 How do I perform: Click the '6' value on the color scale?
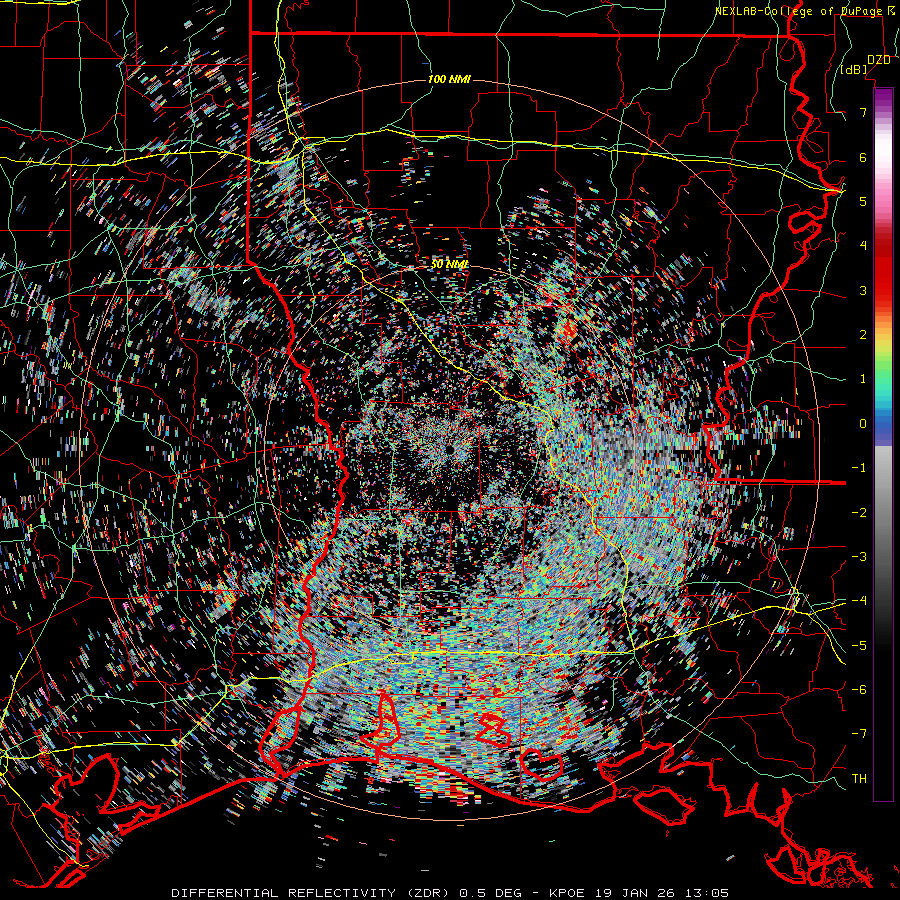(x=863, y=157)
